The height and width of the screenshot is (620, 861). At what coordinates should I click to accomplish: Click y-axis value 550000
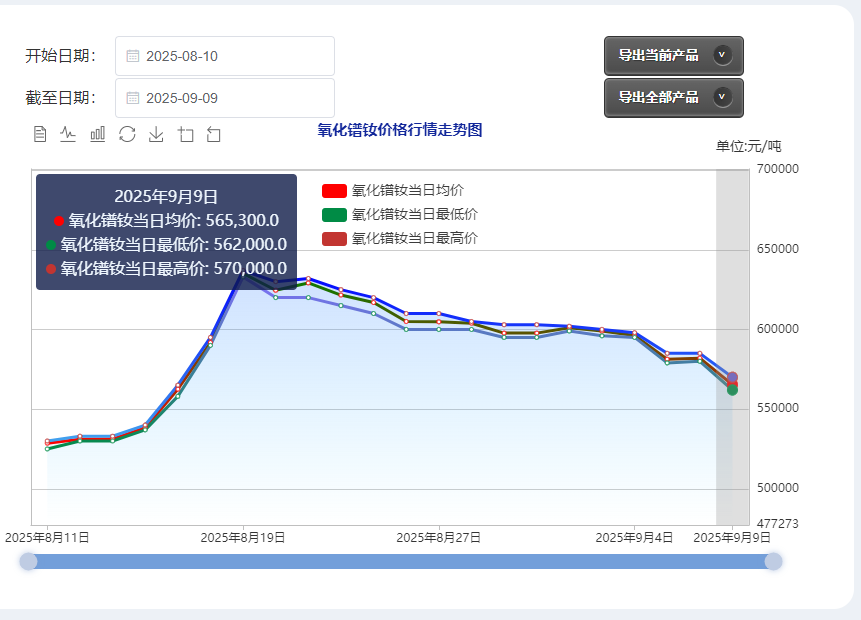point(778,408)
